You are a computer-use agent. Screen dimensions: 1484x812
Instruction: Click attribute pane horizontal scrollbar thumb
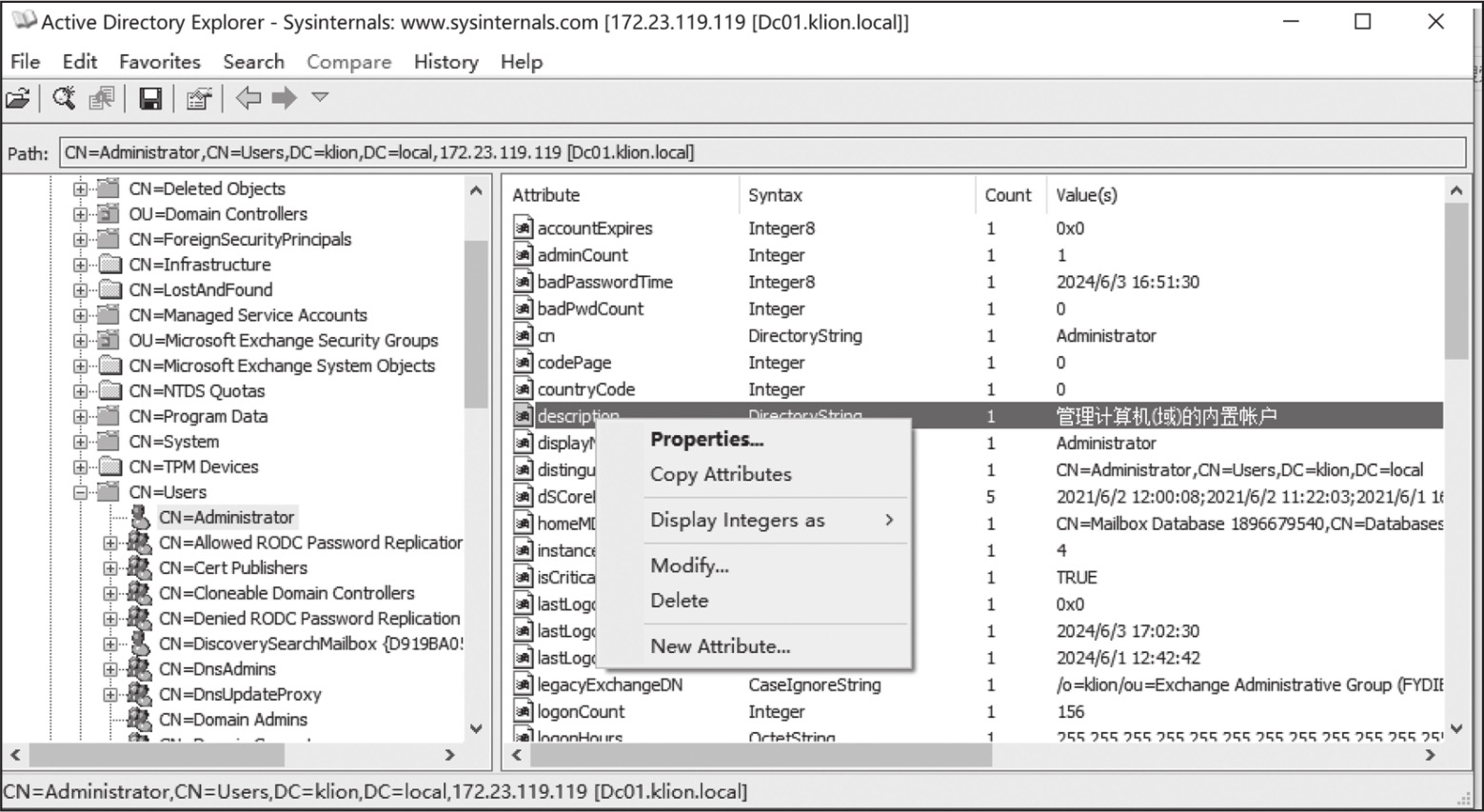coord(760,755)
